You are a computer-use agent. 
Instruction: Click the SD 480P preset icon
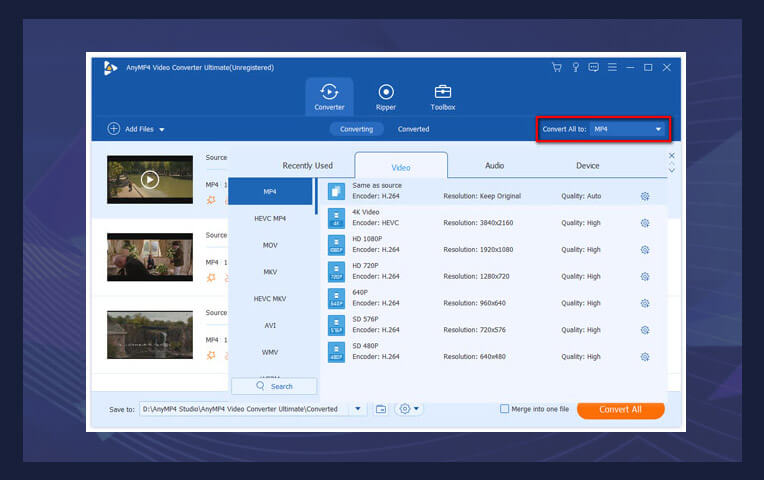point(336,352)
